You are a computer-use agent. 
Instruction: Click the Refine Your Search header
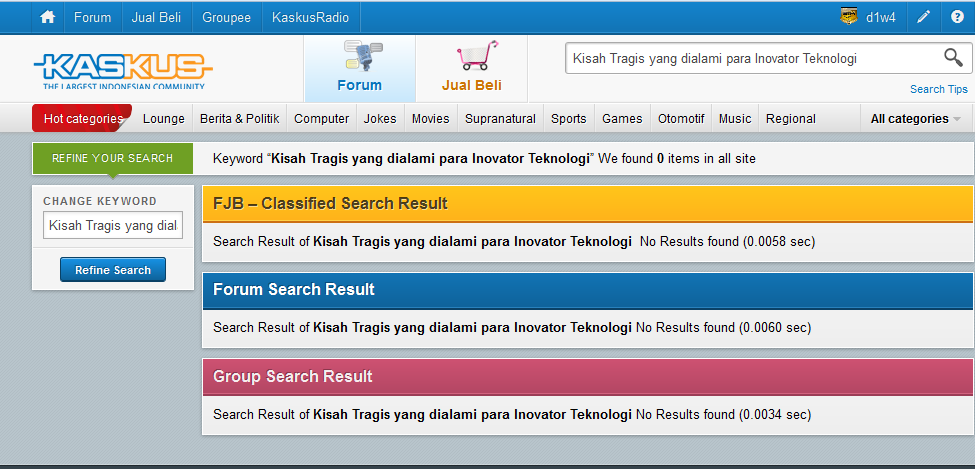[113, 158]
